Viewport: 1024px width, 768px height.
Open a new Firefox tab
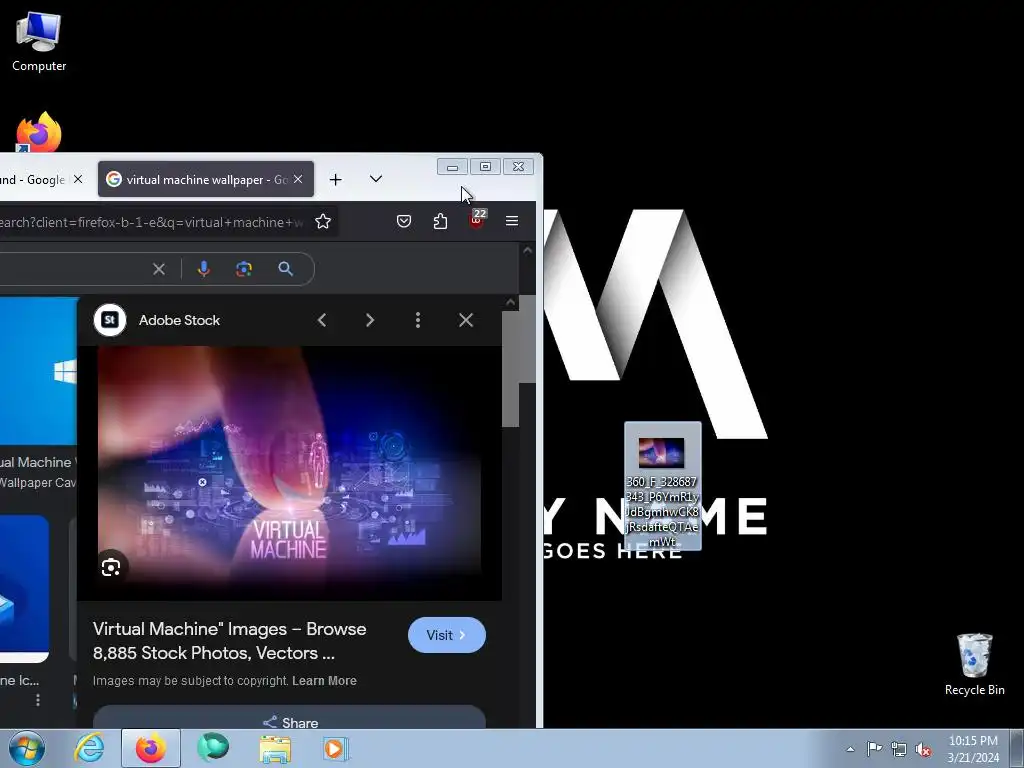point(335,180)
